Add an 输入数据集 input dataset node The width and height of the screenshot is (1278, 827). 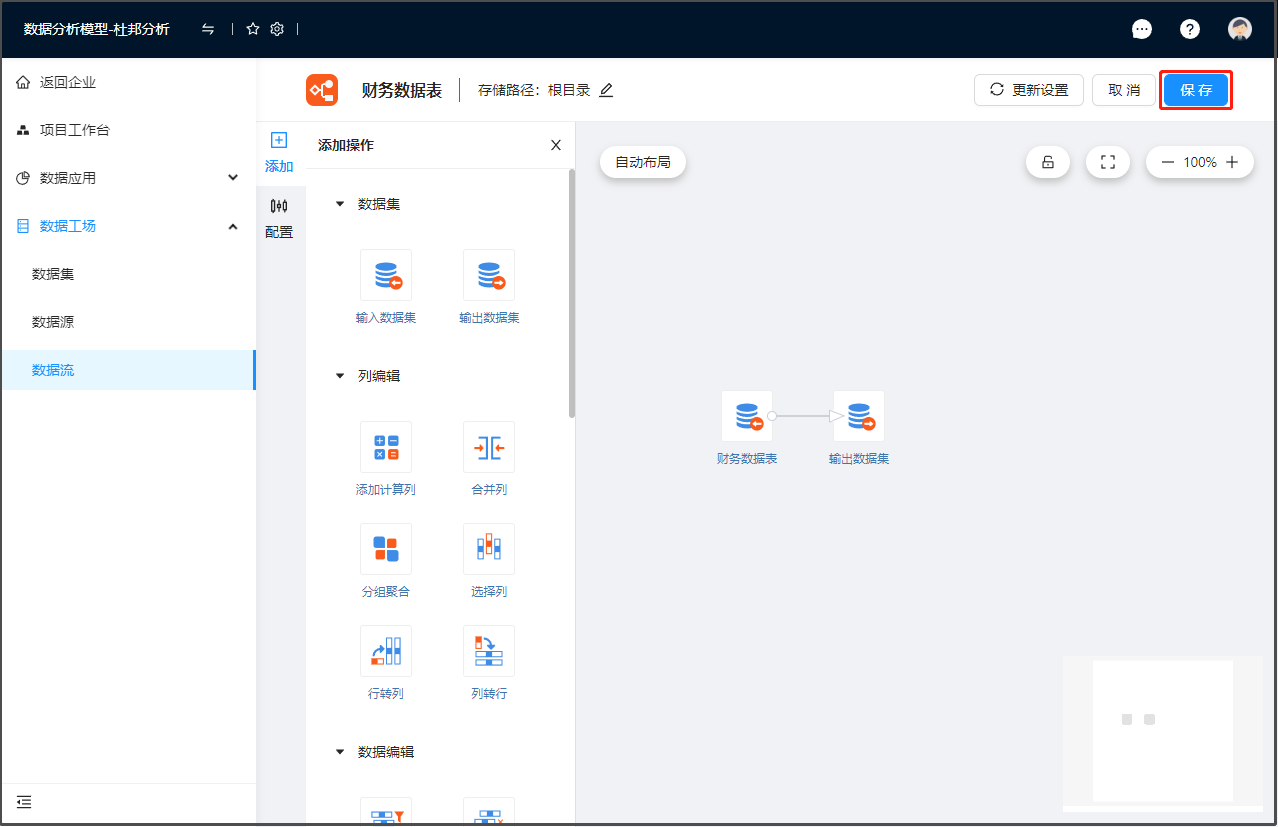[385, 276]
